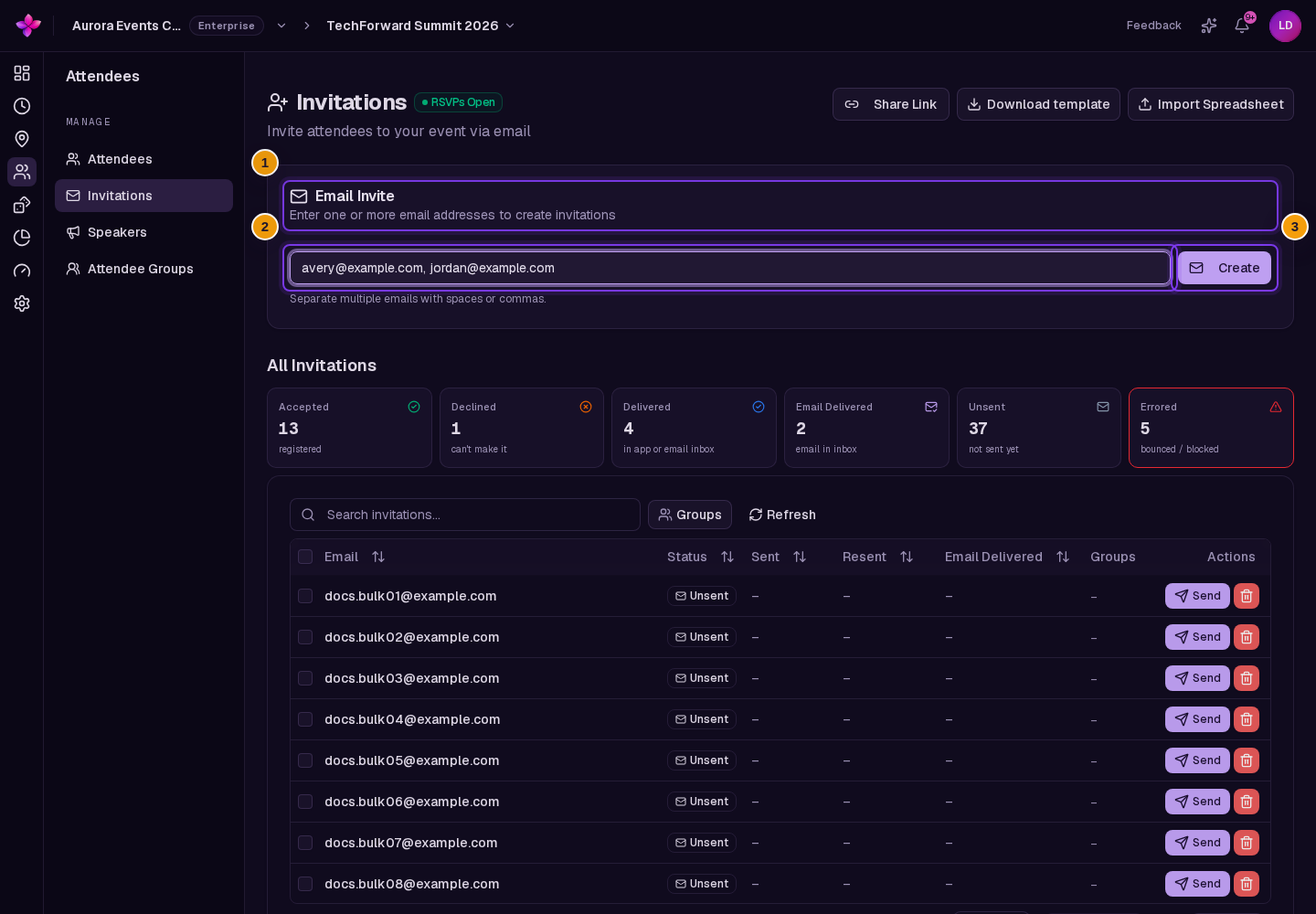This screenshot has width=1316, height=914.
Task: Click Create to make the invitations
Action: pyautogui.click(x=1225, y=268)
